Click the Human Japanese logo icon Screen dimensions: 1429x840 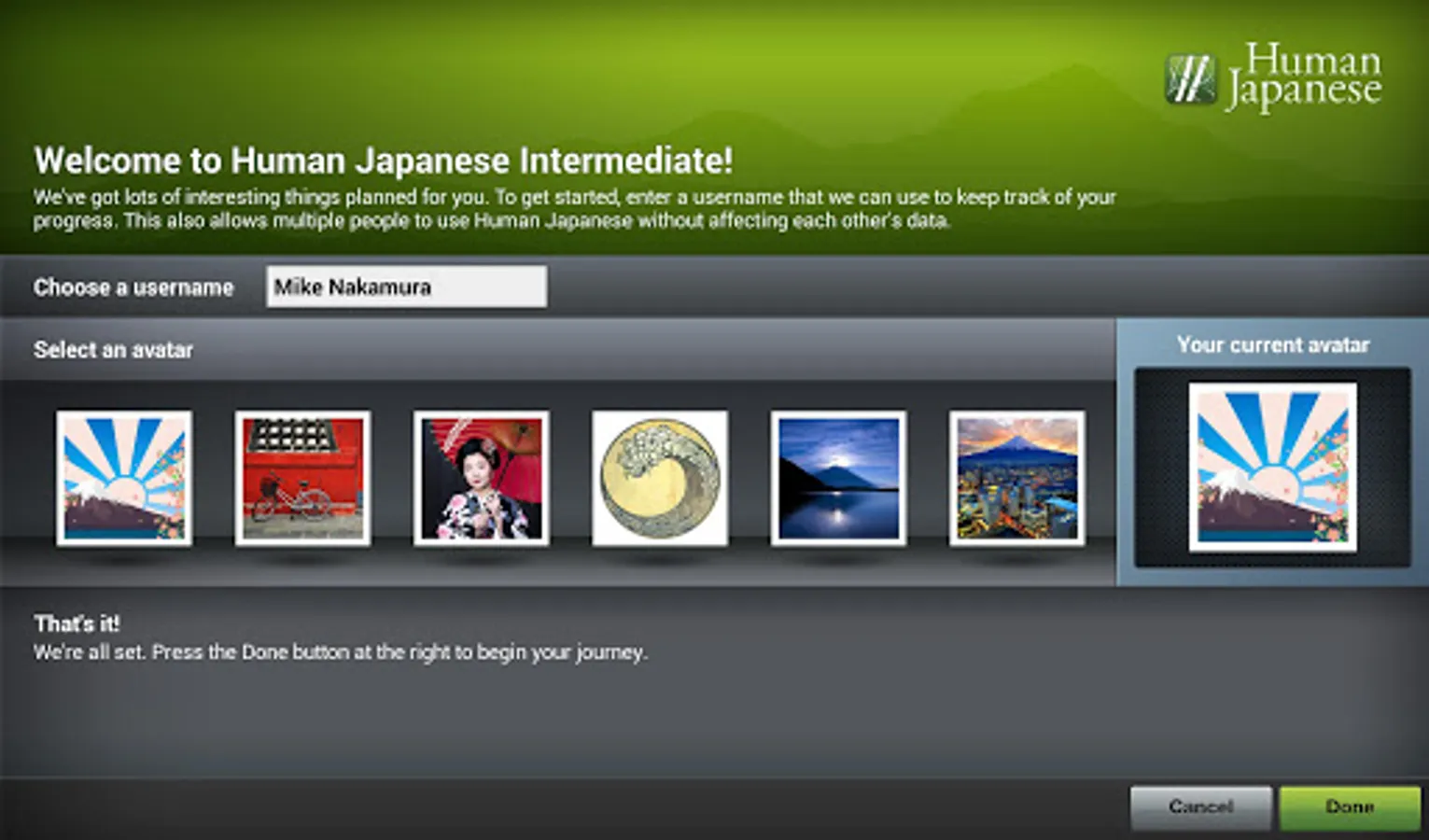click(1191, 79)
